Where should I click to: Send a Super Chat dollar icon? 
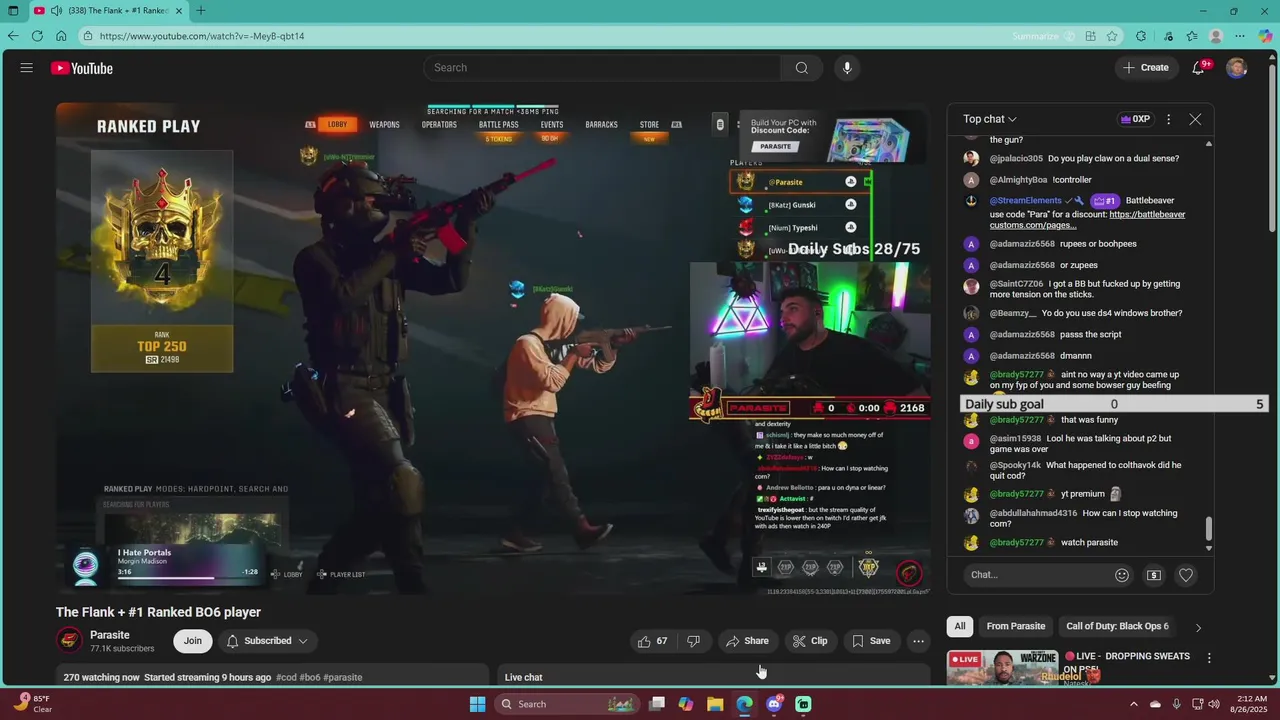[1154, 575]
